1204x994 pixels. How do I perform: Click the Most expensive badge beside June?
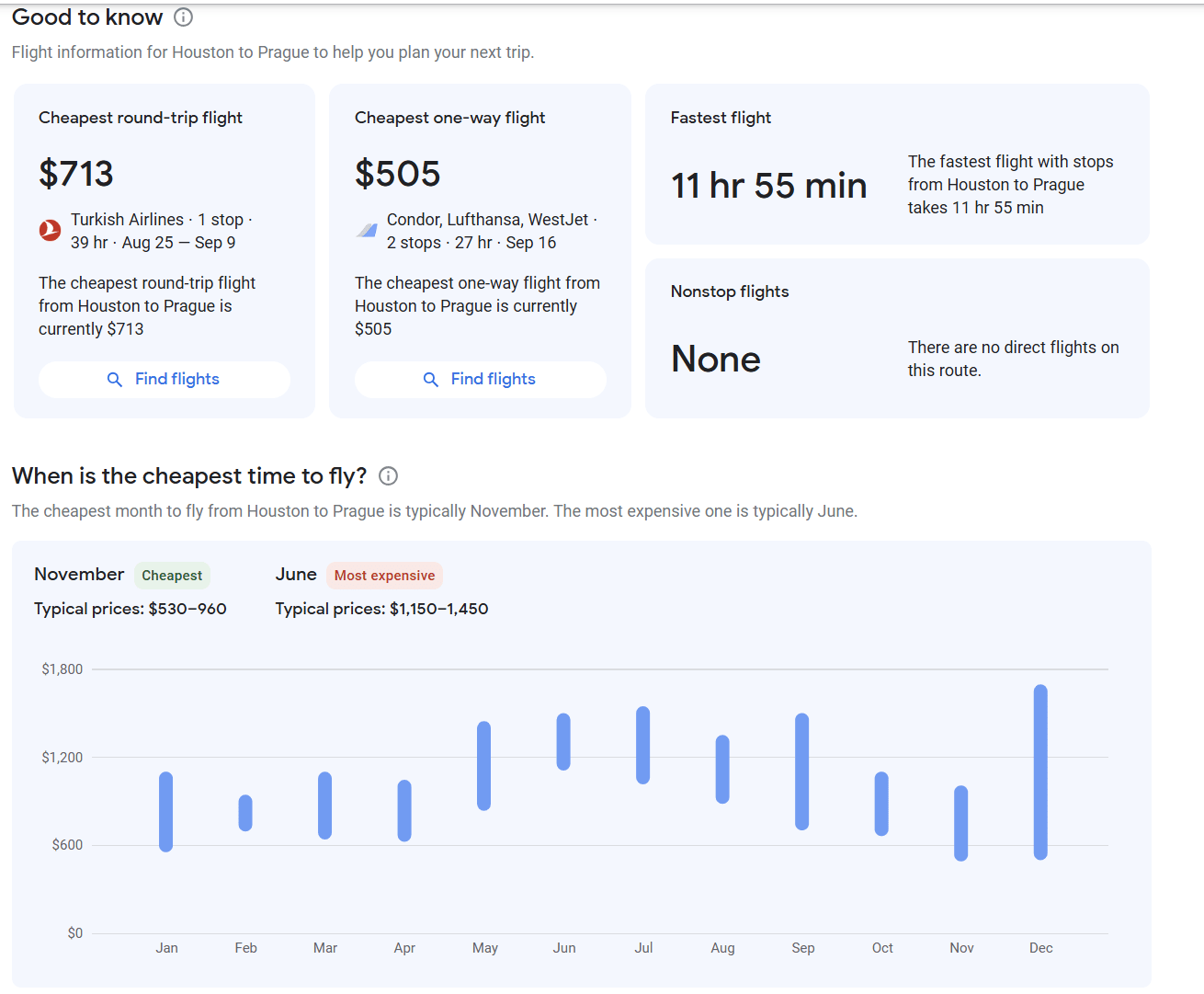coord(384,575)
